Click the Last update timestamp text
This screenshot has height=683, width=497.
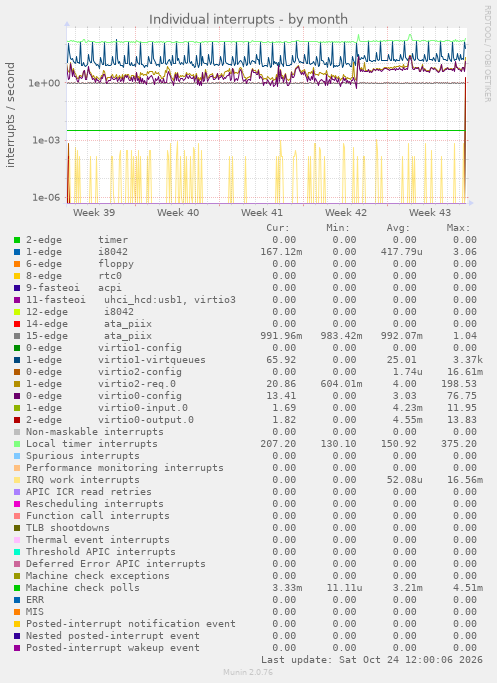coord(372,660)
